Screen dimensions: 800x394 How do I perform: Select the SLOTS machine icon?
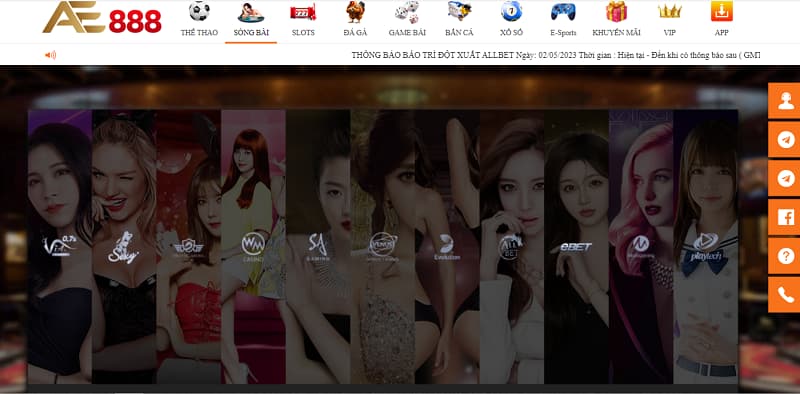pos(303,12)
